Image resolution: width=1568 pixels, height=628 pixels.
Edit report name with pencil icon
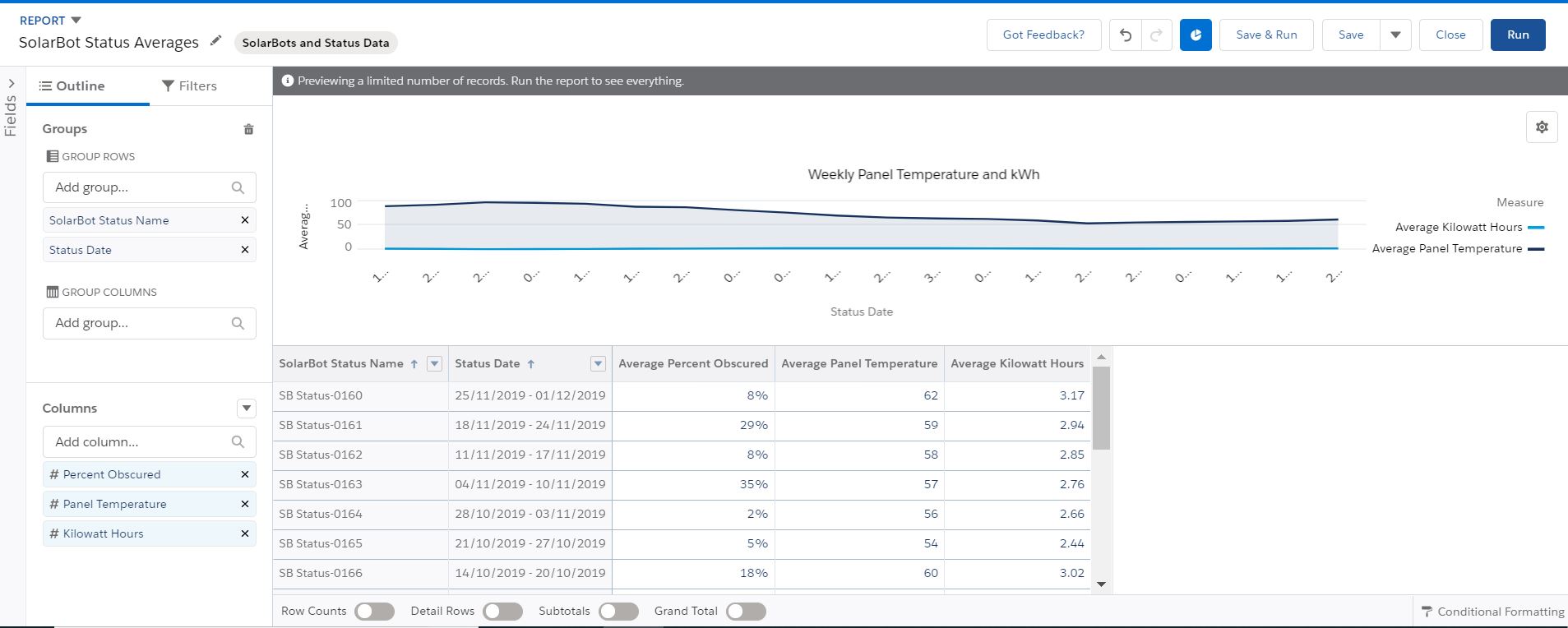coord(215,41)
